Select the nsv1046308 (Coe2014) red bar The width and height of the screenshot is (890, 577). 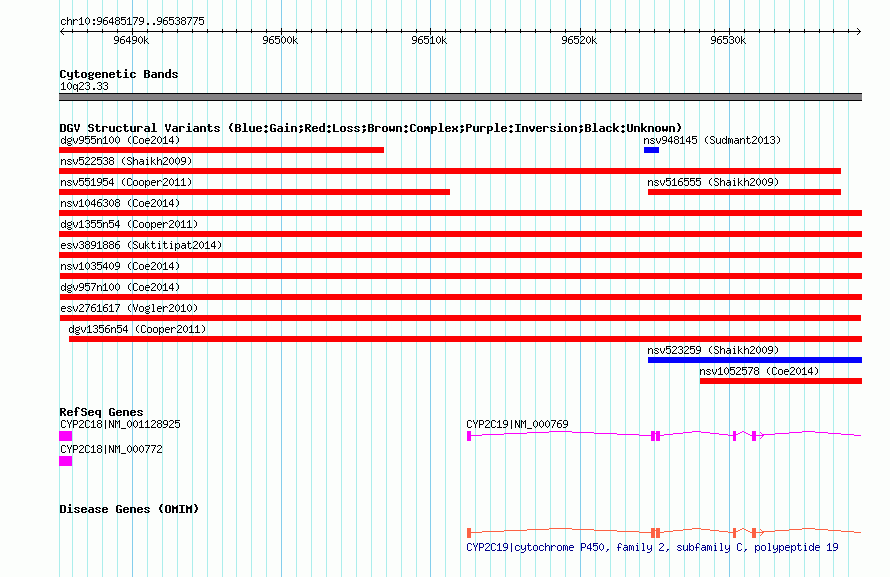pyautogui.click(x=460, y=213)
